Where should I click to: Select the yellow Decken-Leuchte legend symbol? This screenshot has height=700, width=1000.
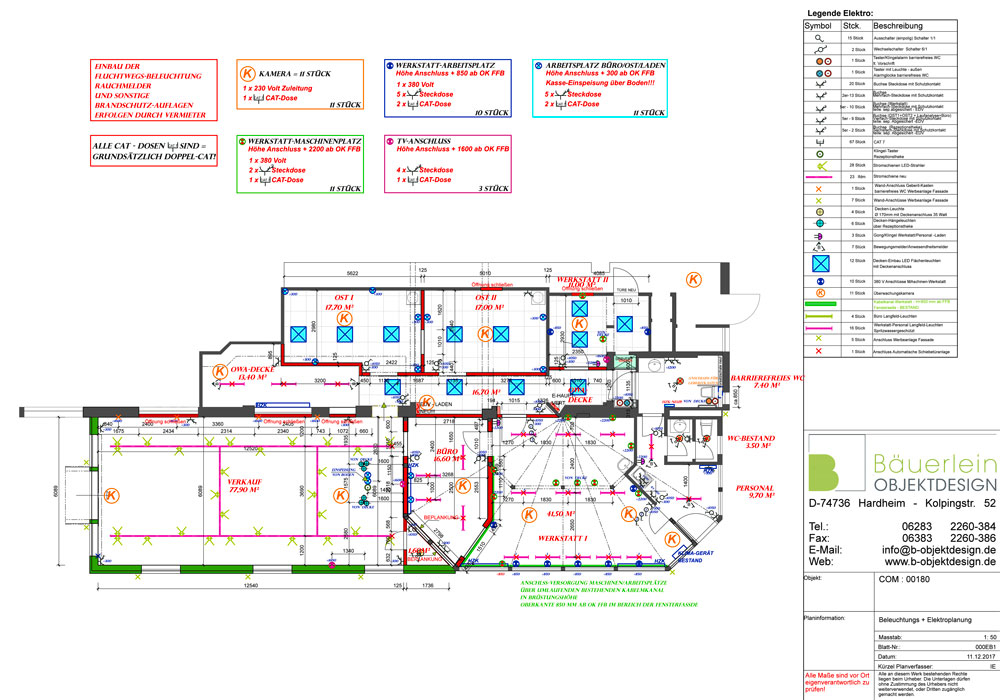[820, 212]
